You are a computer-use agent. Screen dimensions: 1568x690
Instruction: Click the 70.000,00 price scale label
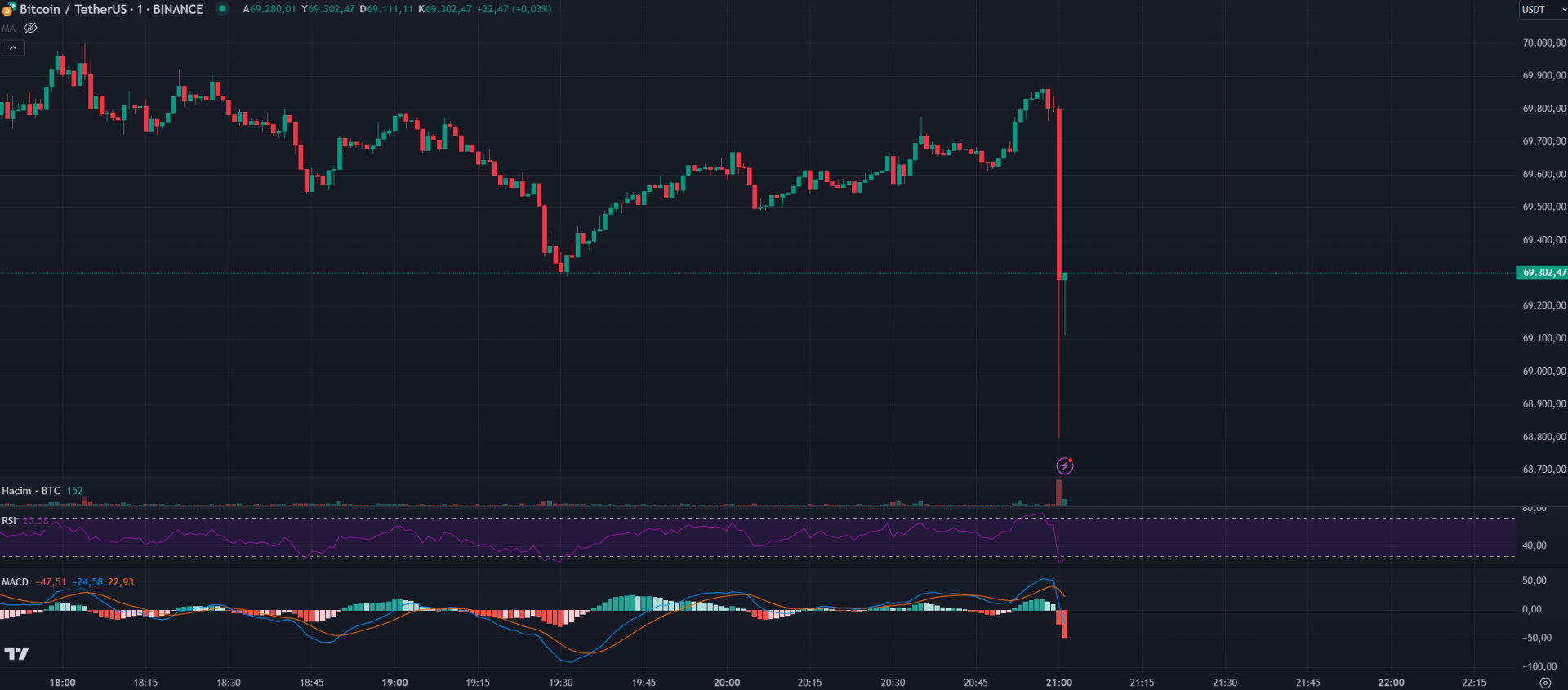(1543, 42)
